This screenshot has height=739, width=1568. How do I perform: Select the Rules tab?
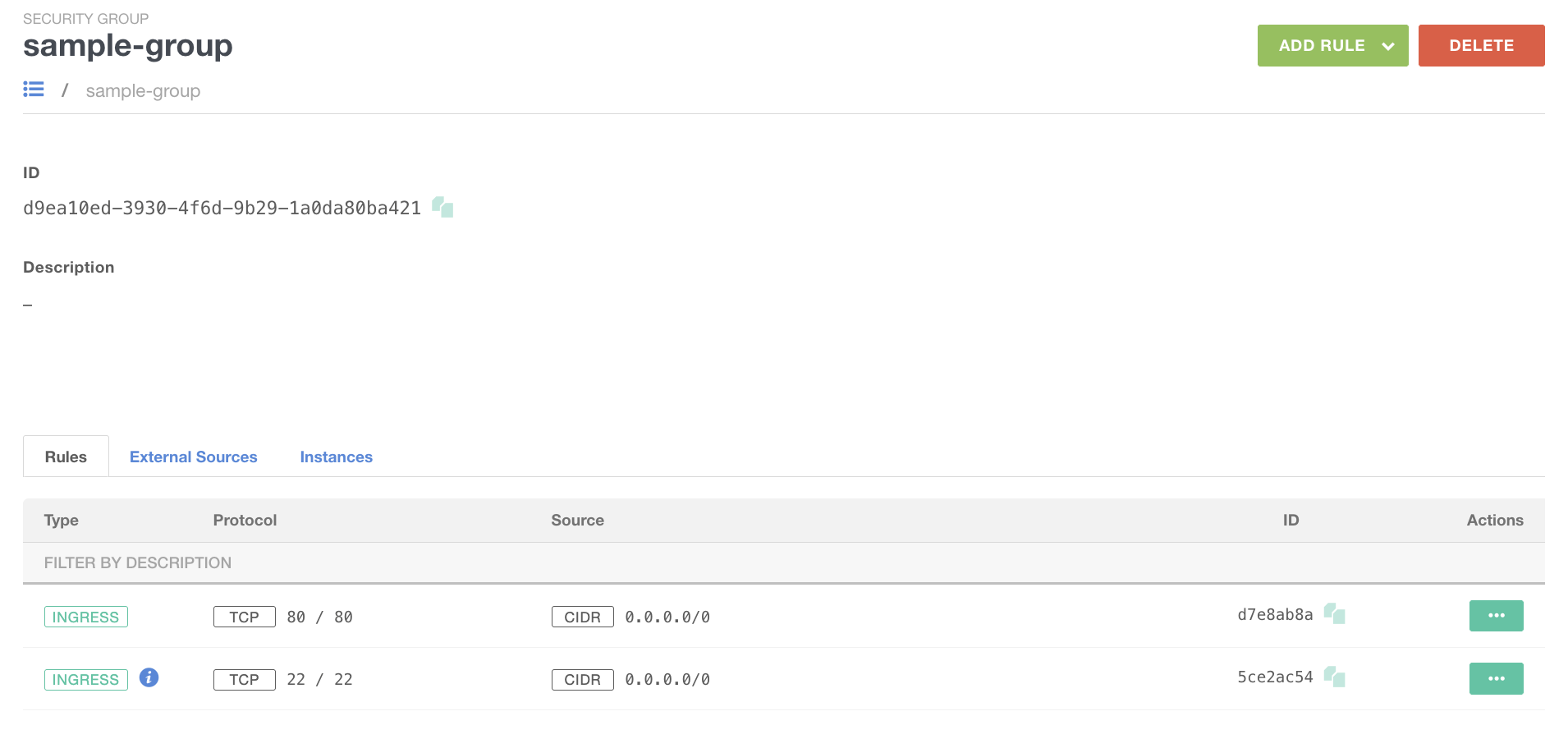(x=66, y=457)
